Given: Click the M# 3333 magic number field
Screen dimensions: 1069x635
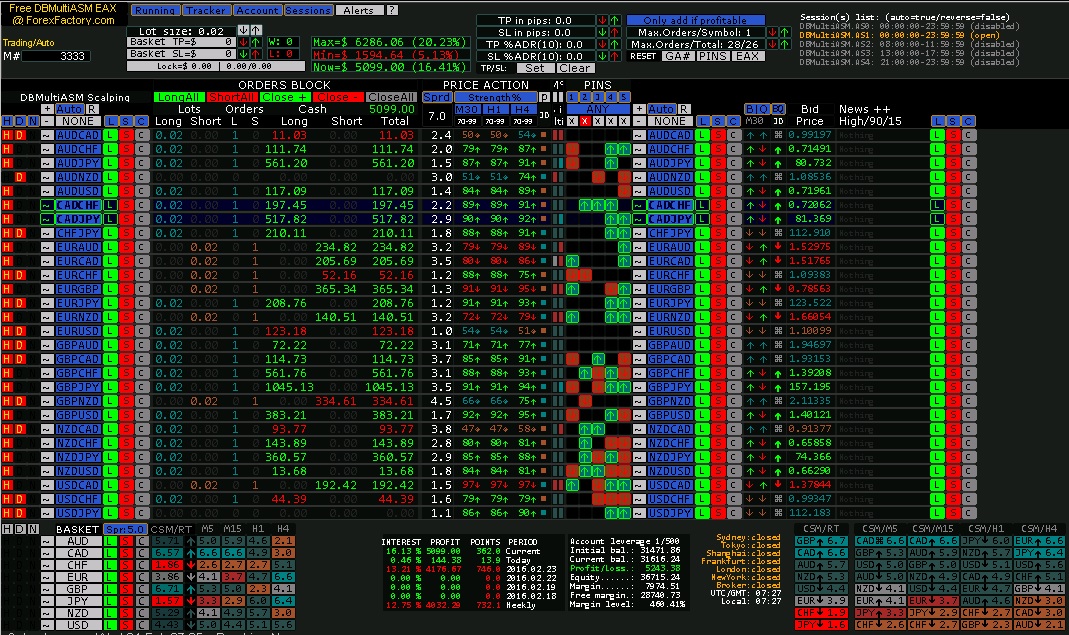Looking at the screenshot, I should (x=56, y=56).
